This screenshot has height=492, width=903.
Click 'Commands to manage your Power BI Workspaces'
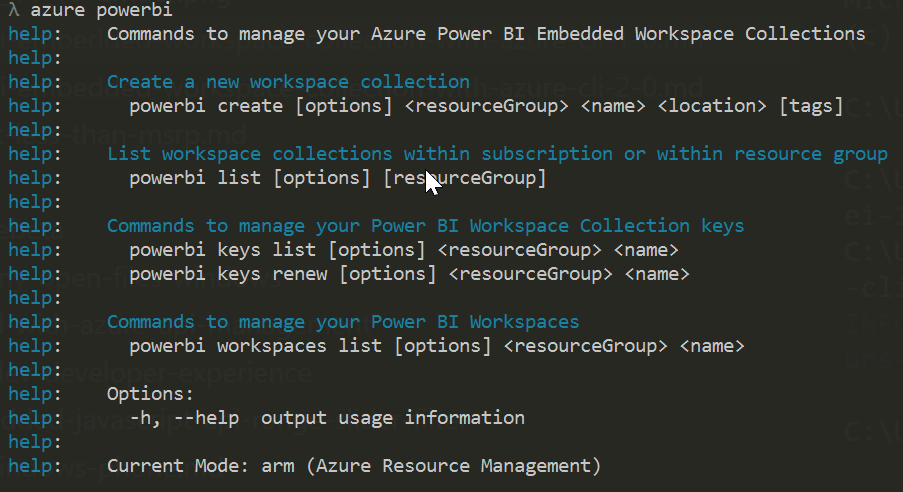point(343,322)
